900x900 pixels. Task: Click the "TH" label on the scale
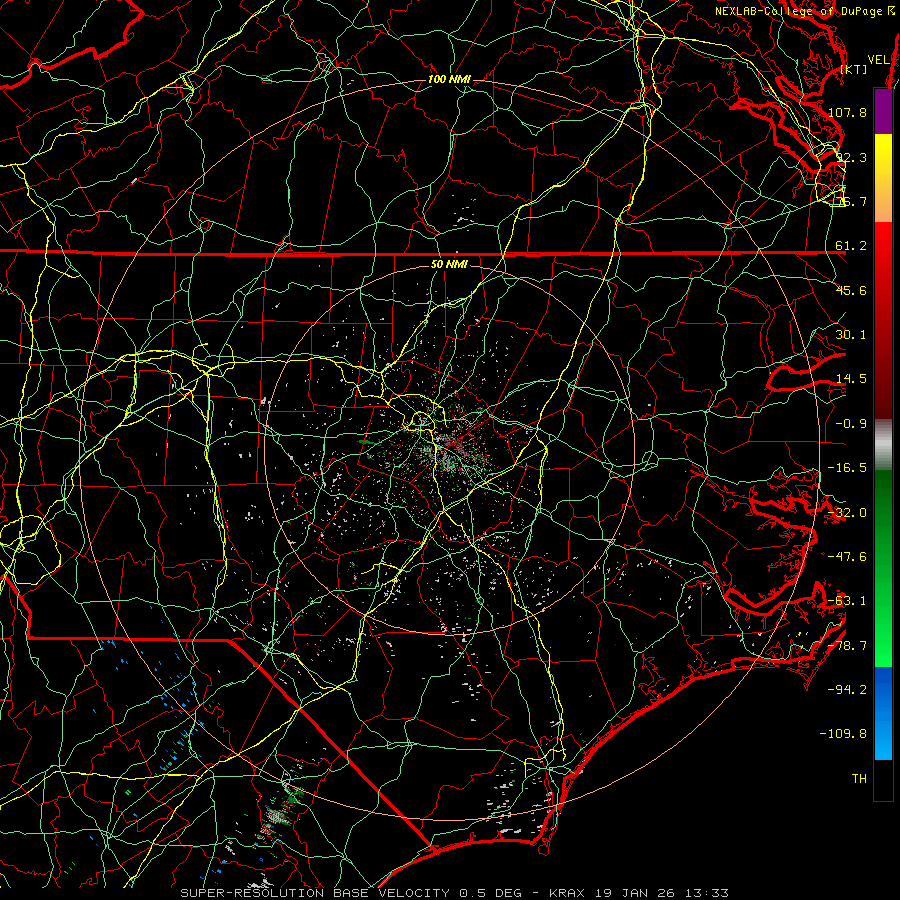click(x=859, y=779)
